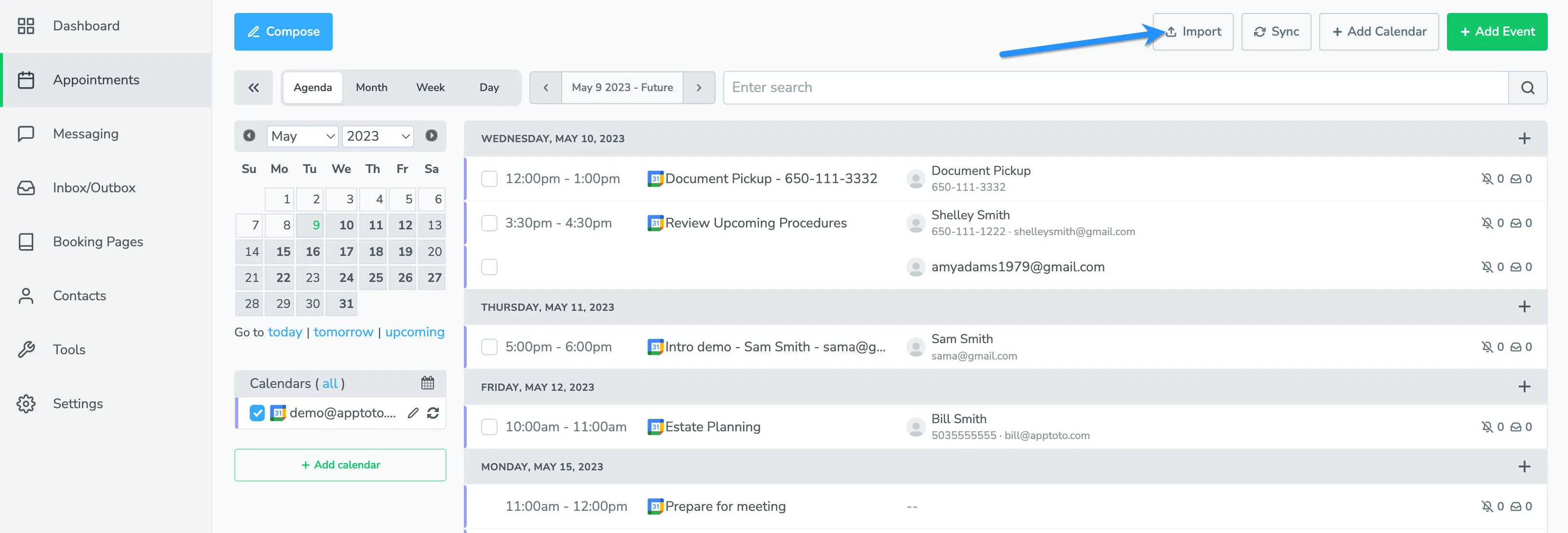Screen dimensions: 1568x533
Task: Open the Contacts section
Action: point(79,295)
